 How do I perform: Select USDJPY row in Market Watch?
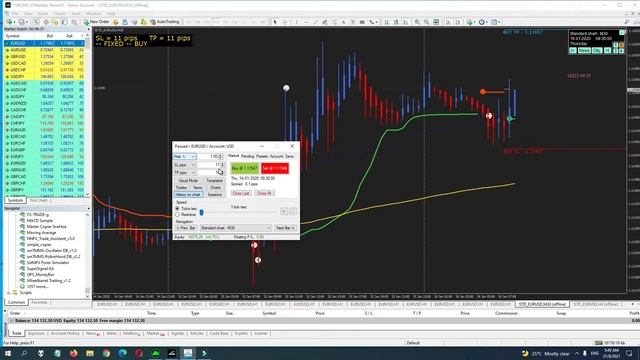click(44, 76)
